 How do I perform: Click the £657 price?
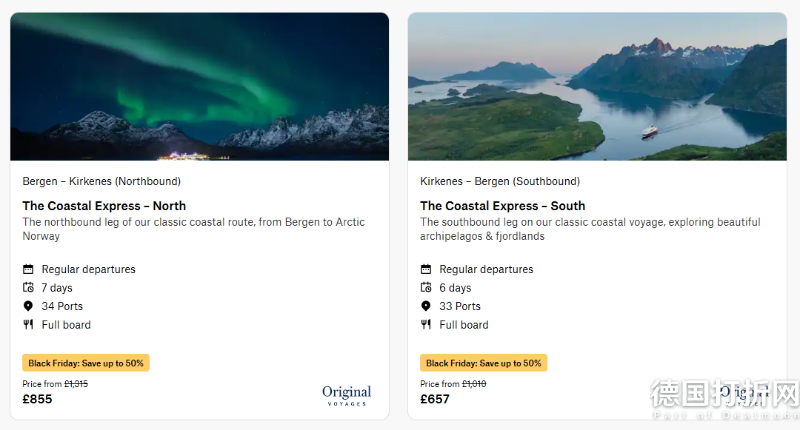pyautogui.click(x=435, y=399)
